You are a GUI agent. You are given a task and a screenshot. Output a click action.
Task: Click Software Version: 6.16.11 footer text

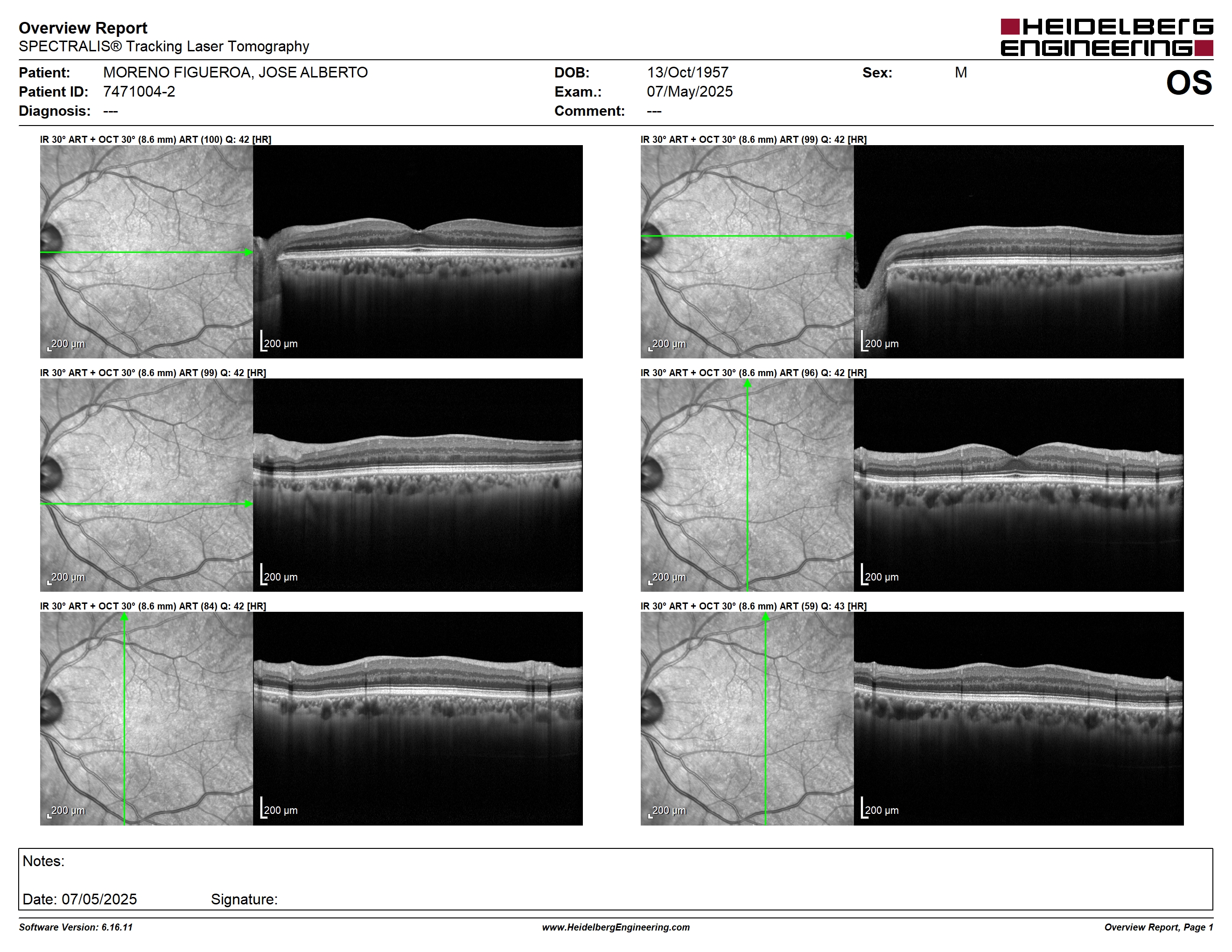(x=76, y=927)
